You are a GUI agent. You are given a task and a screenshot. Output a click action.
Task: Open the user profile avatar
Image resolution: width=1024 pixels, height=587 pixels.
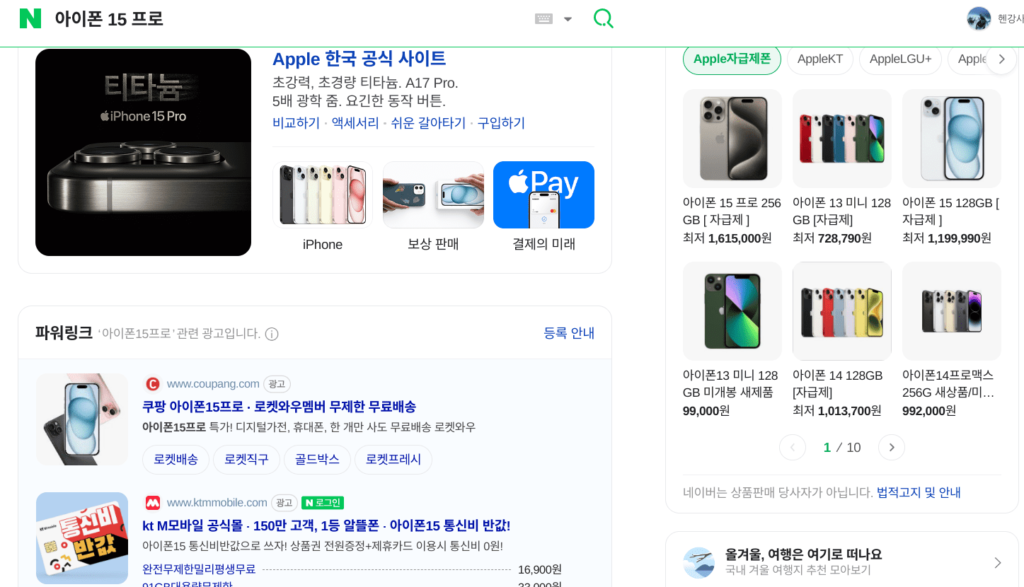[x=978, y=18]
